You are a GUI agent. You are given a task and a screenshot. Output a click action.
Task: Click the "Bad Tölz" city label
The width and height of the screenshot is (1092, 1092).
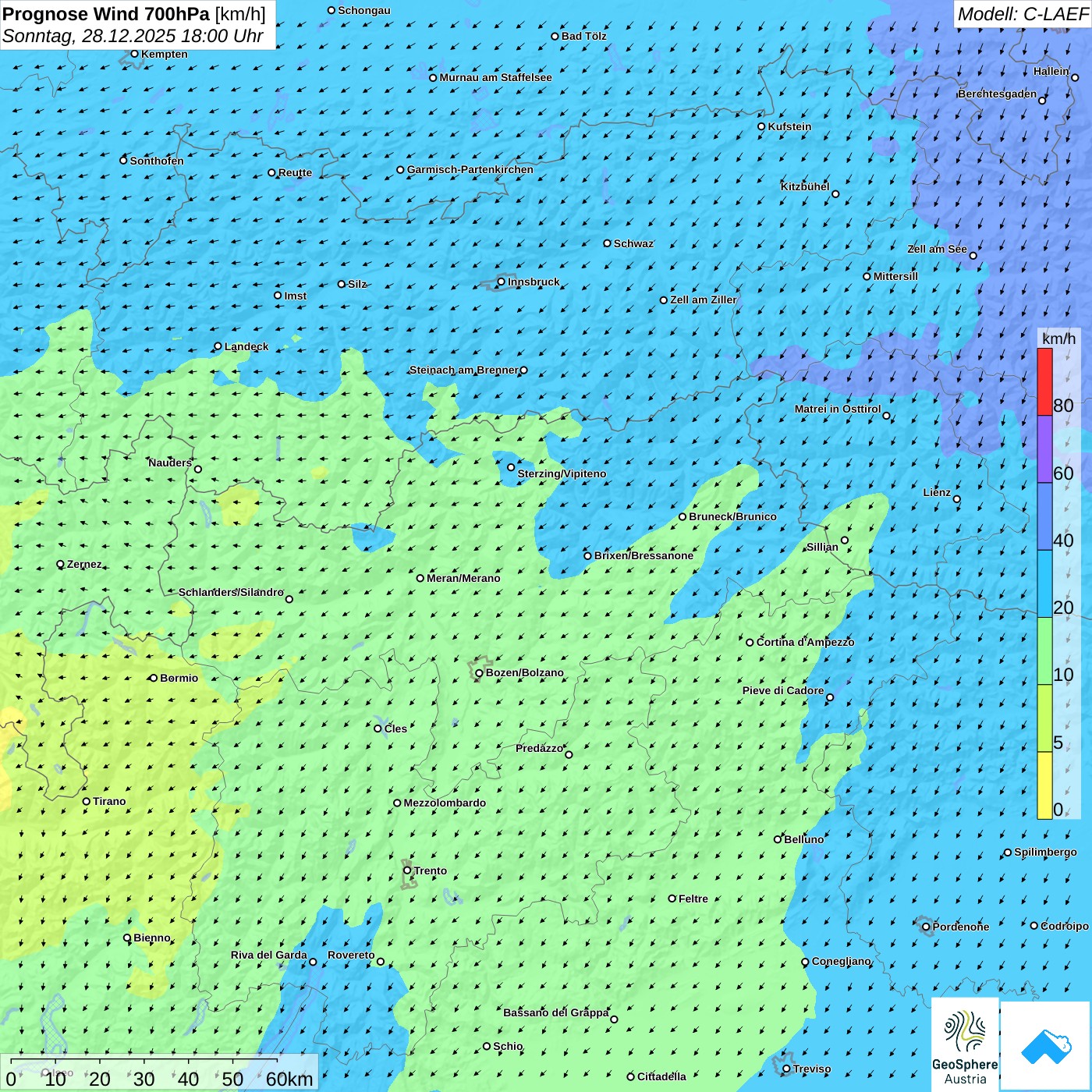click(x=584, y=36)
